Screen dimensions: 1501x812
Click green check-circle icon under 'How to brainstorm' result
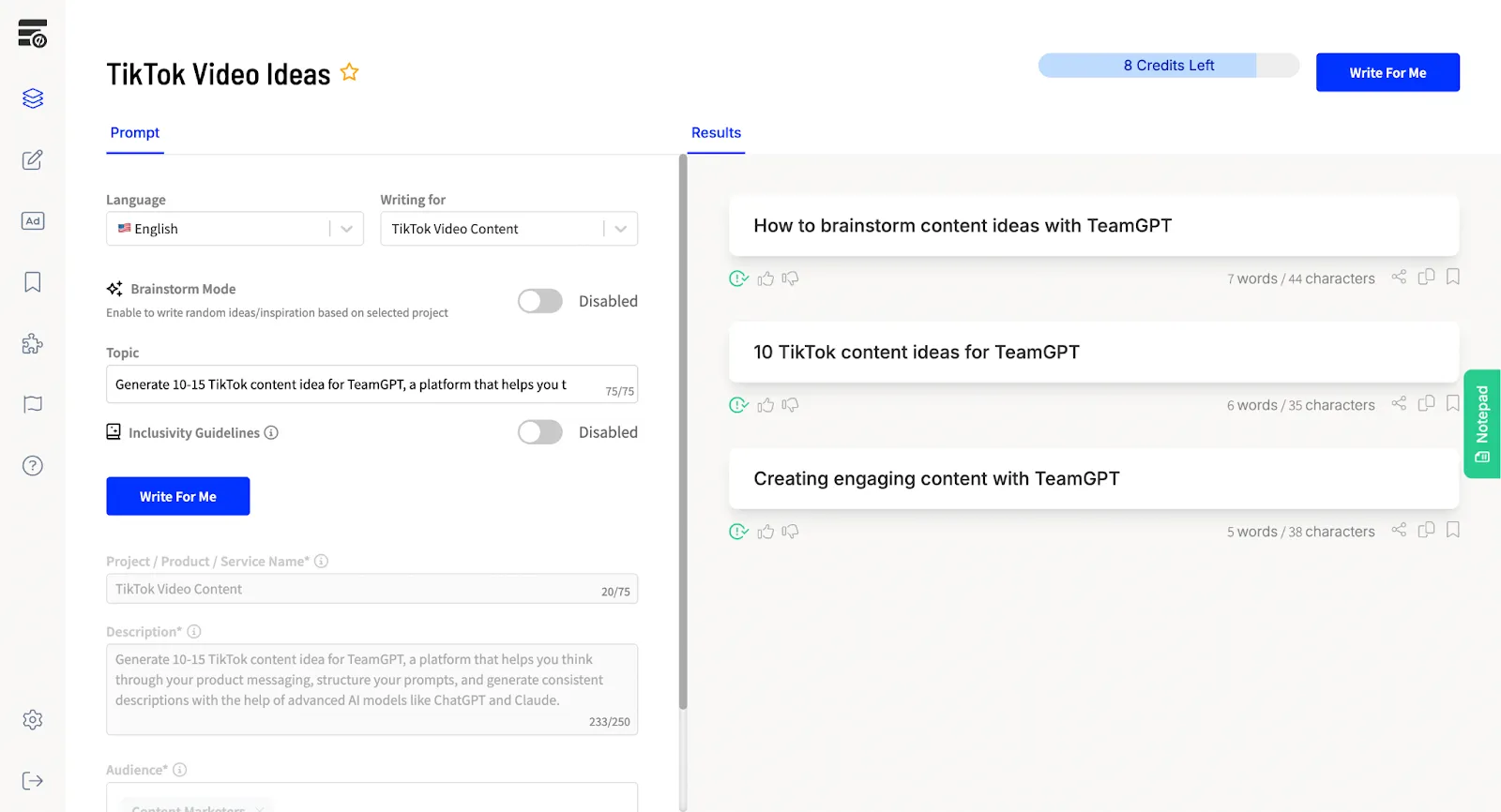[738, 278]
